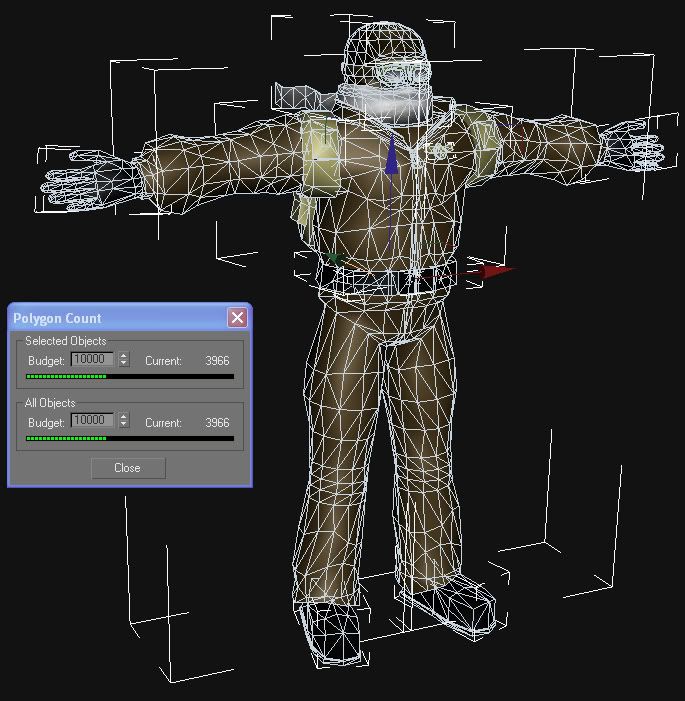
Task: Increase Selected Objects budget with up spinner
Action: click(x=124, y=355)
